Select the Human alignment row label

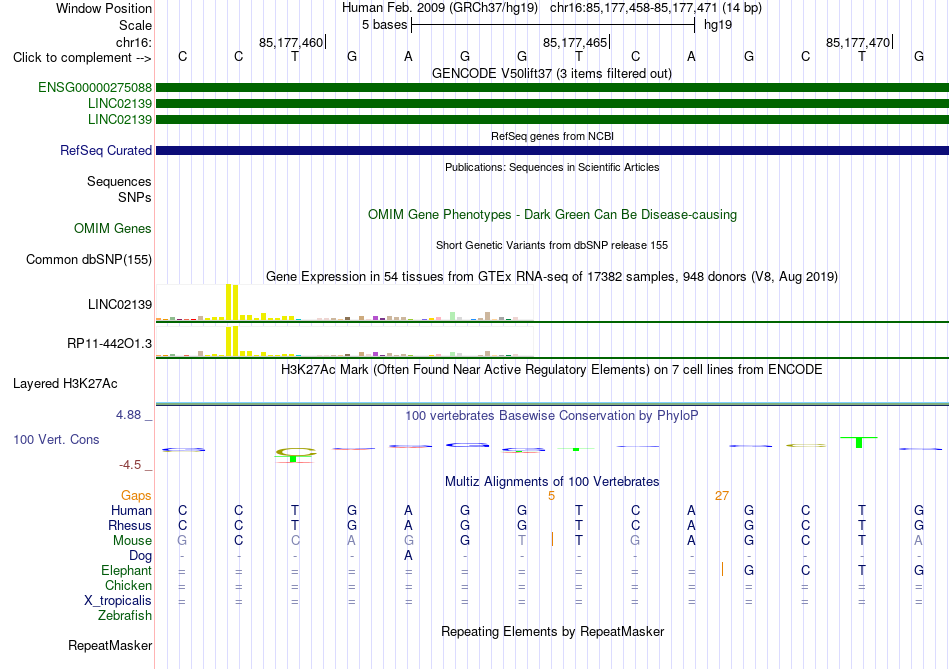coord(131,511)
